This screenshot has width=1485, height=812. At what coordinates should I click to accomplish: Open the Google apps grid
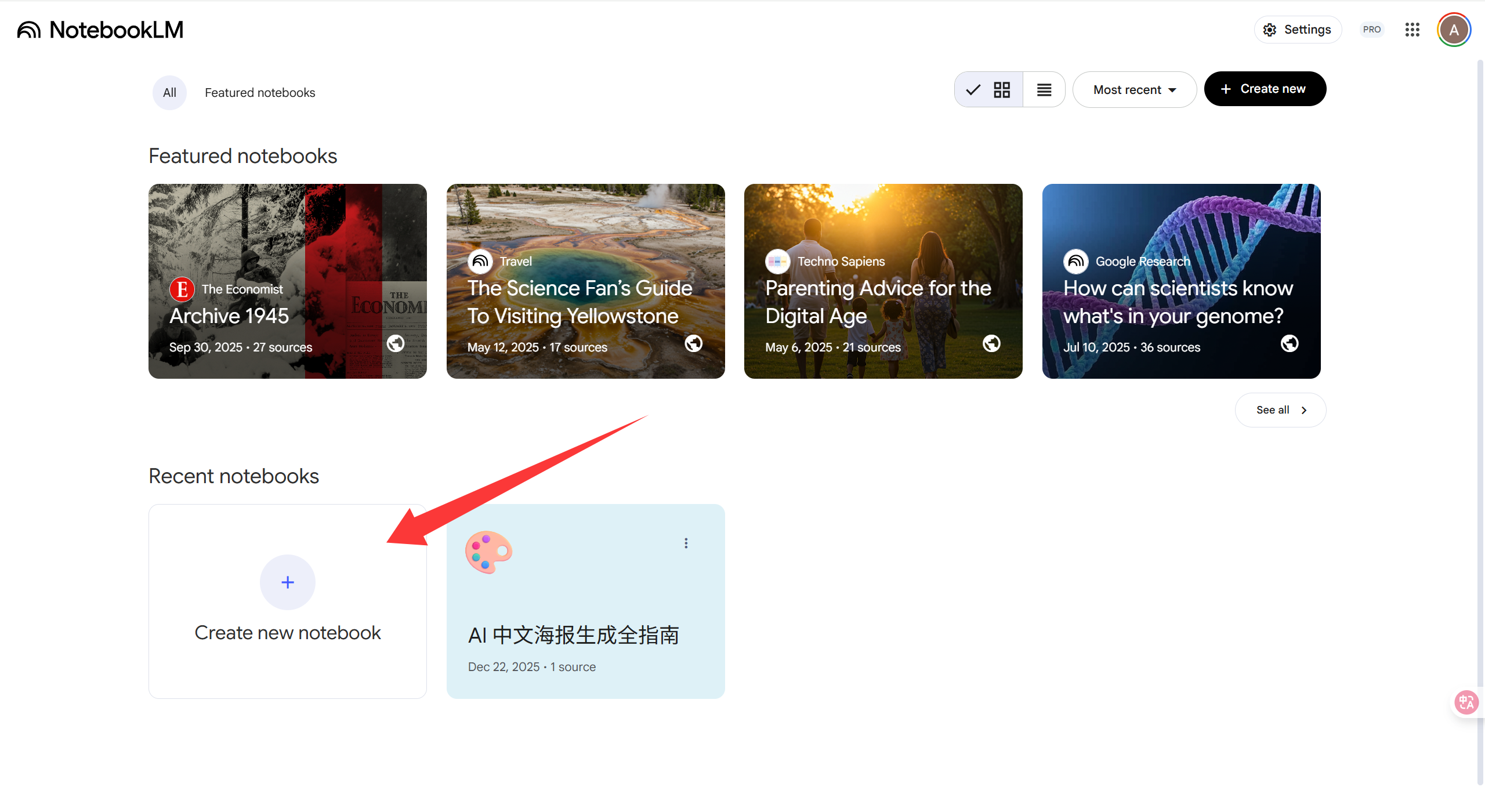(1412, 30)
